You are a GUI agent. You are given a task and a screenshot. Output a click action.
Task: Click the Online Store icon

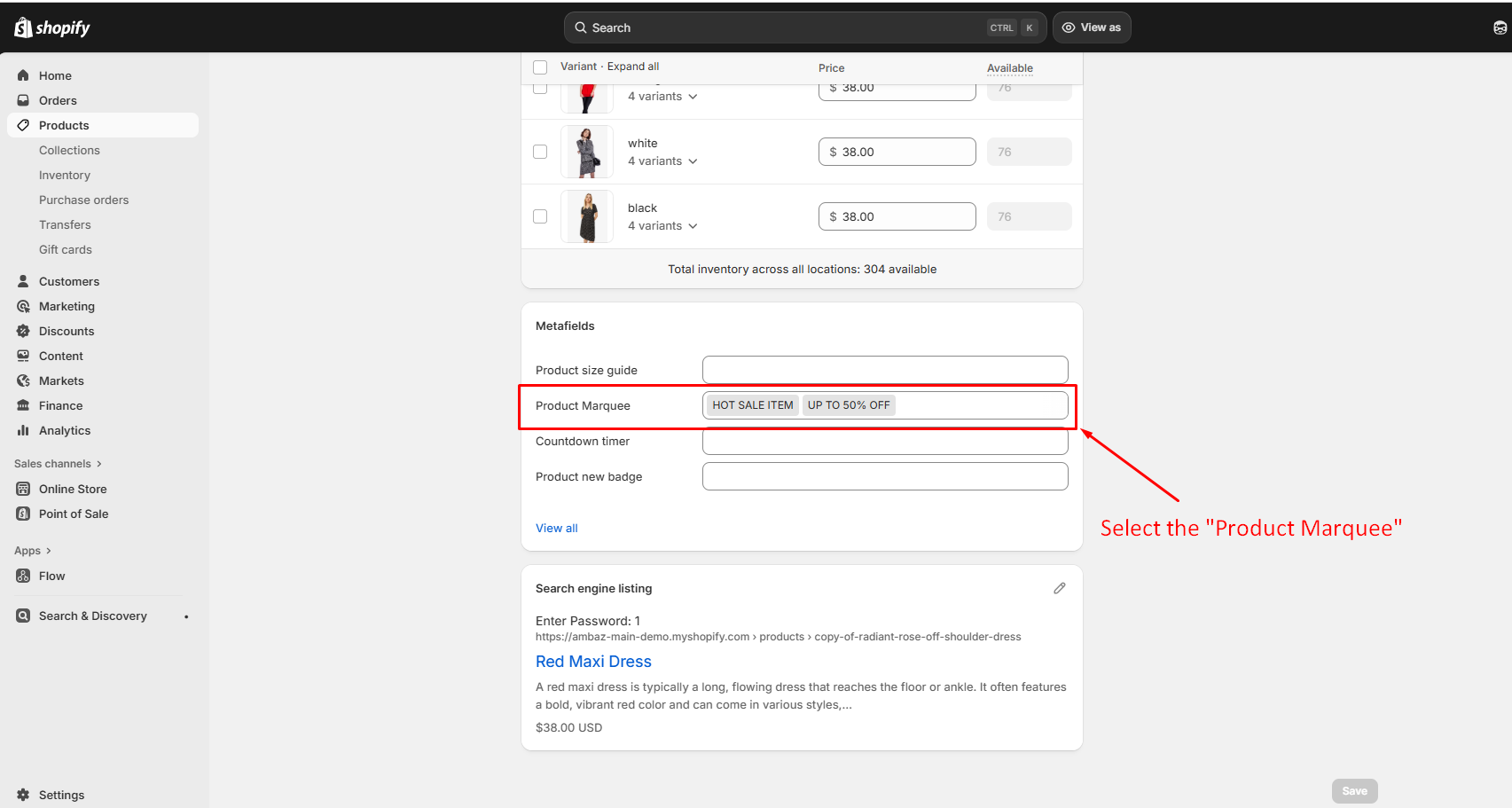(x=23, y=489)
